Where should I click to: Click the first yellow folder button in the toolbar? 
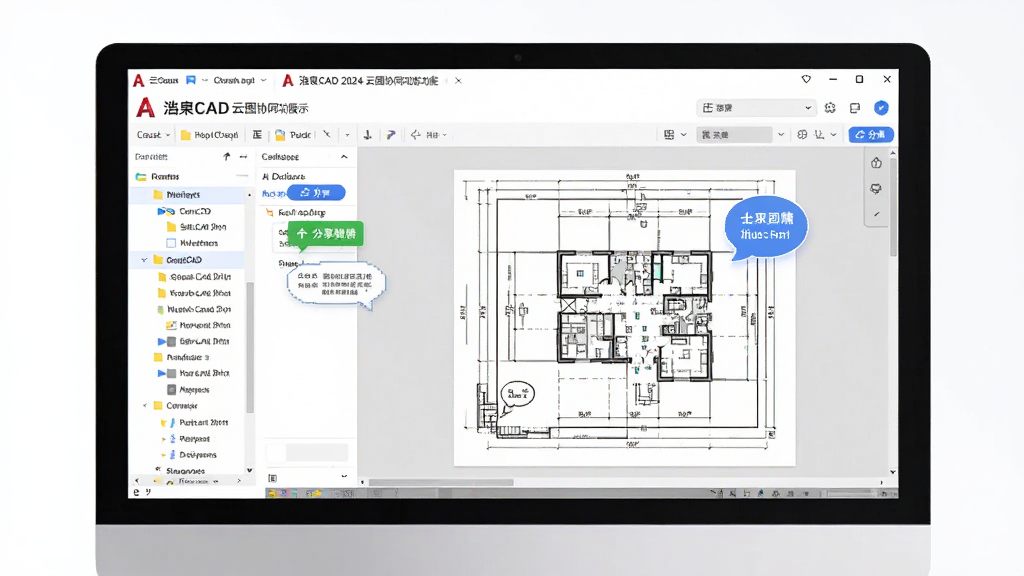pos(209,135)
